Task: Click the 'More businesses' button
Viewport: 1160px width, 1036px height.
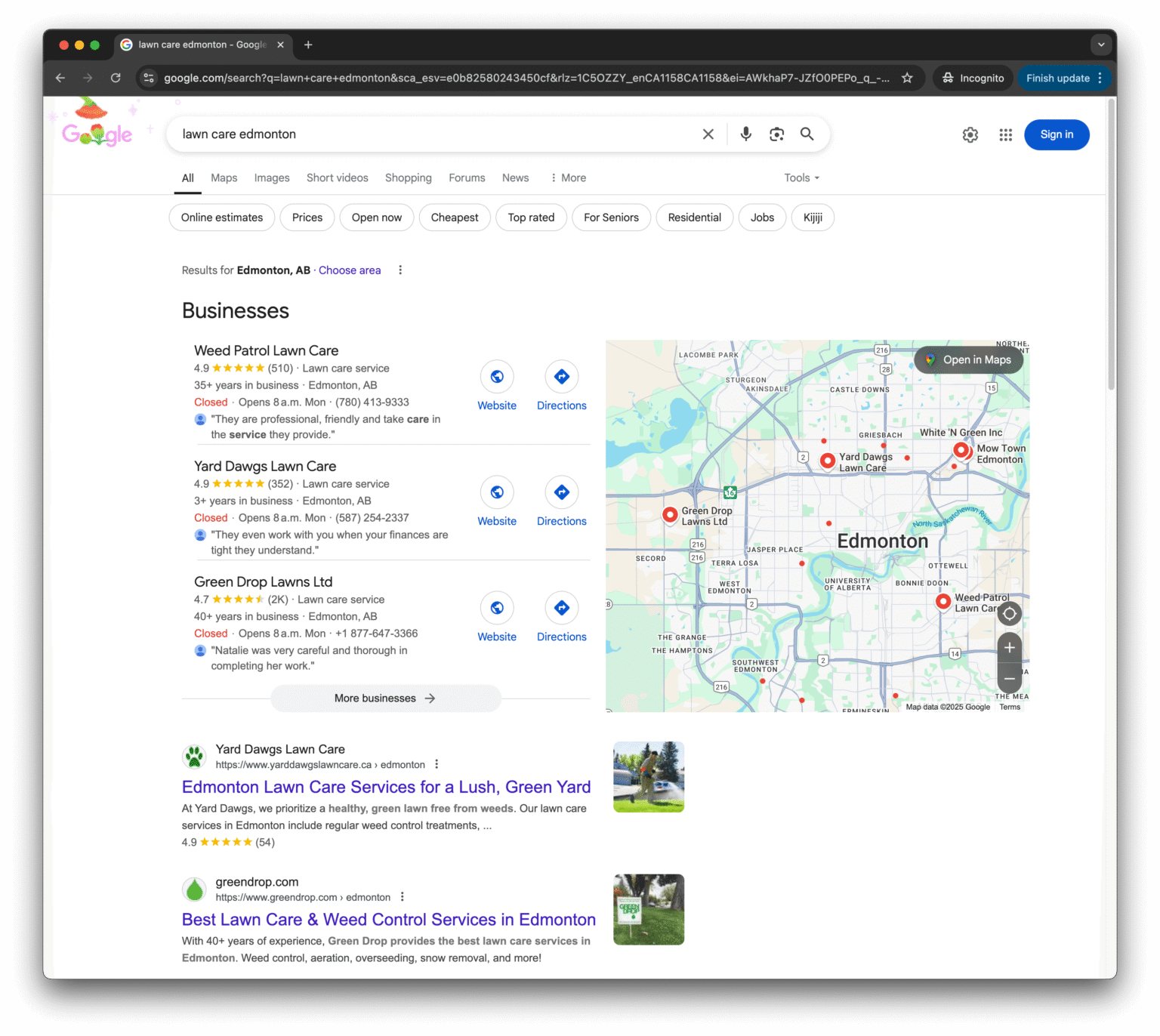Action: [385, 698]
